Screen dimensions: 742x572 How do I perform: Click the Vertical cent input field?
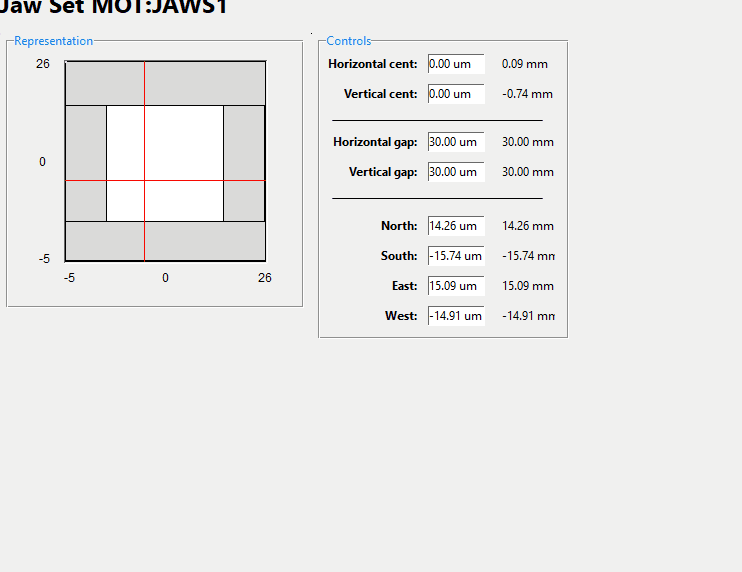(456, 94)
